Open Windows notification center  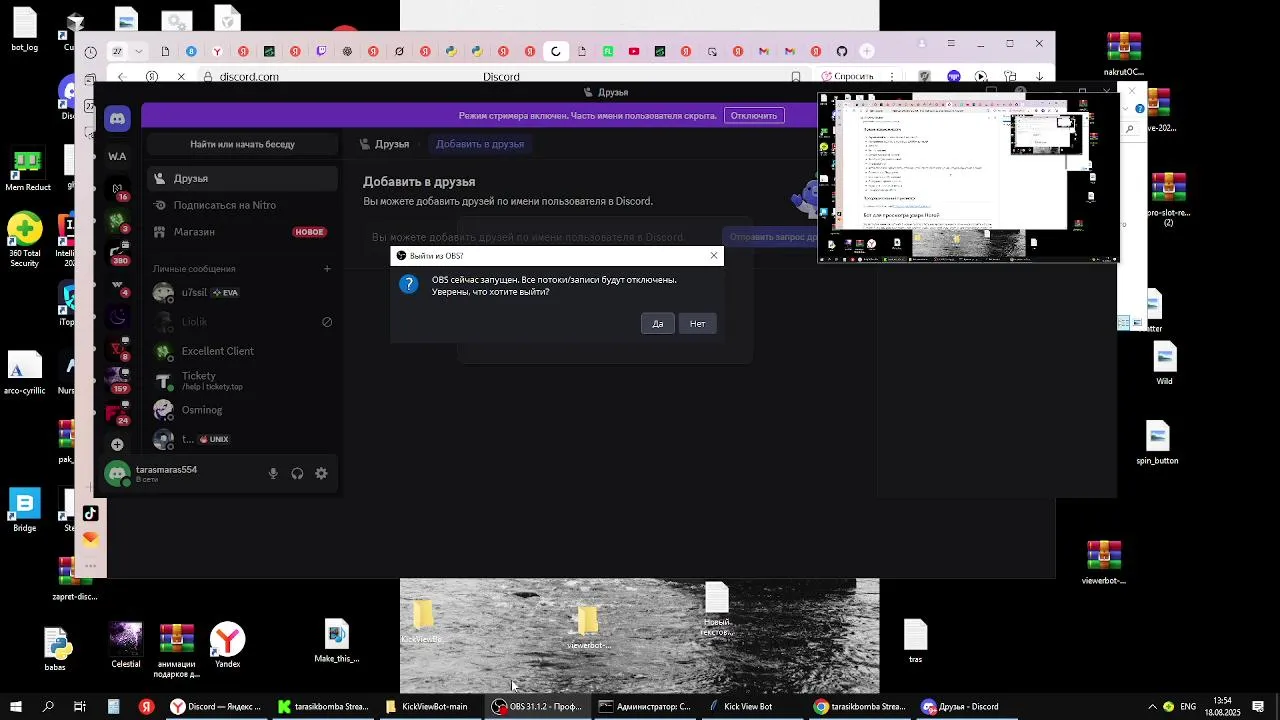pyautogui.click(x=1258, y=707)
